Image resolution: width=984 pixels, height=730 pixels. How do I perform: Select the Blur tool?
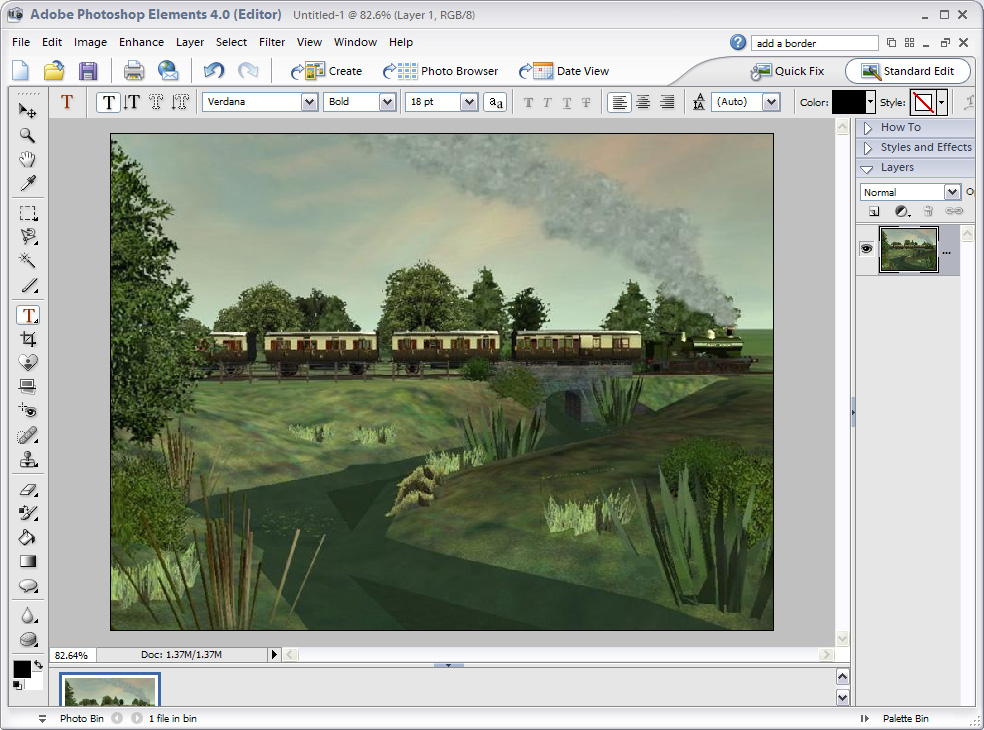[28, 616]
